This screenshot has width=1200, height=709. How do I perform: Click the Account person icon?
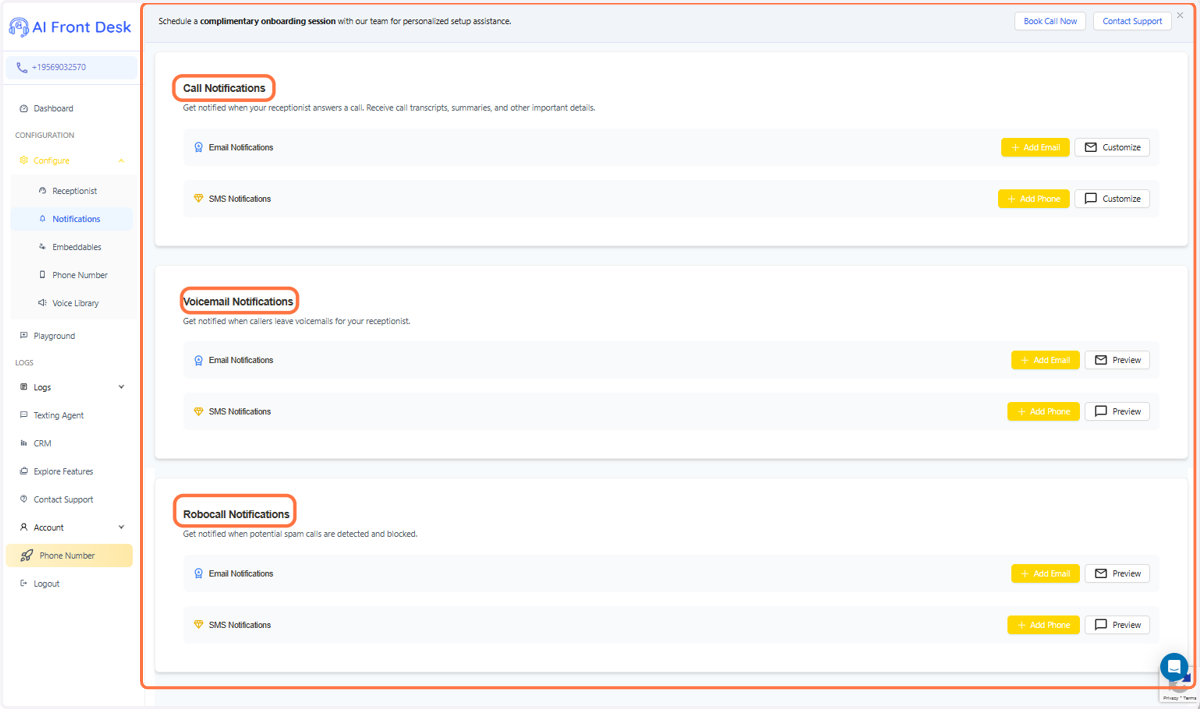(24, 527)
